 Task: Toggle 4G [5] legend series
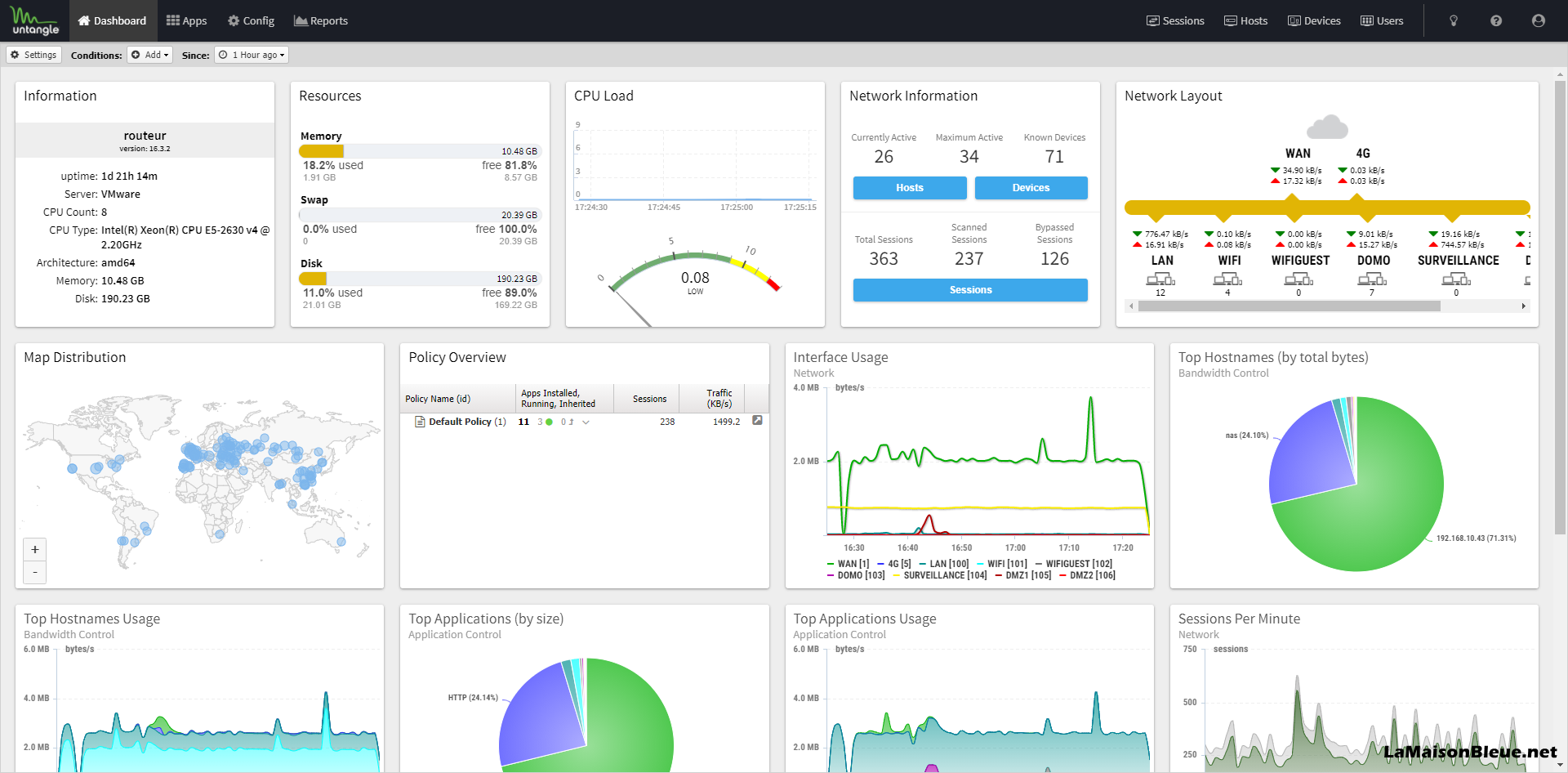point(893,564)
